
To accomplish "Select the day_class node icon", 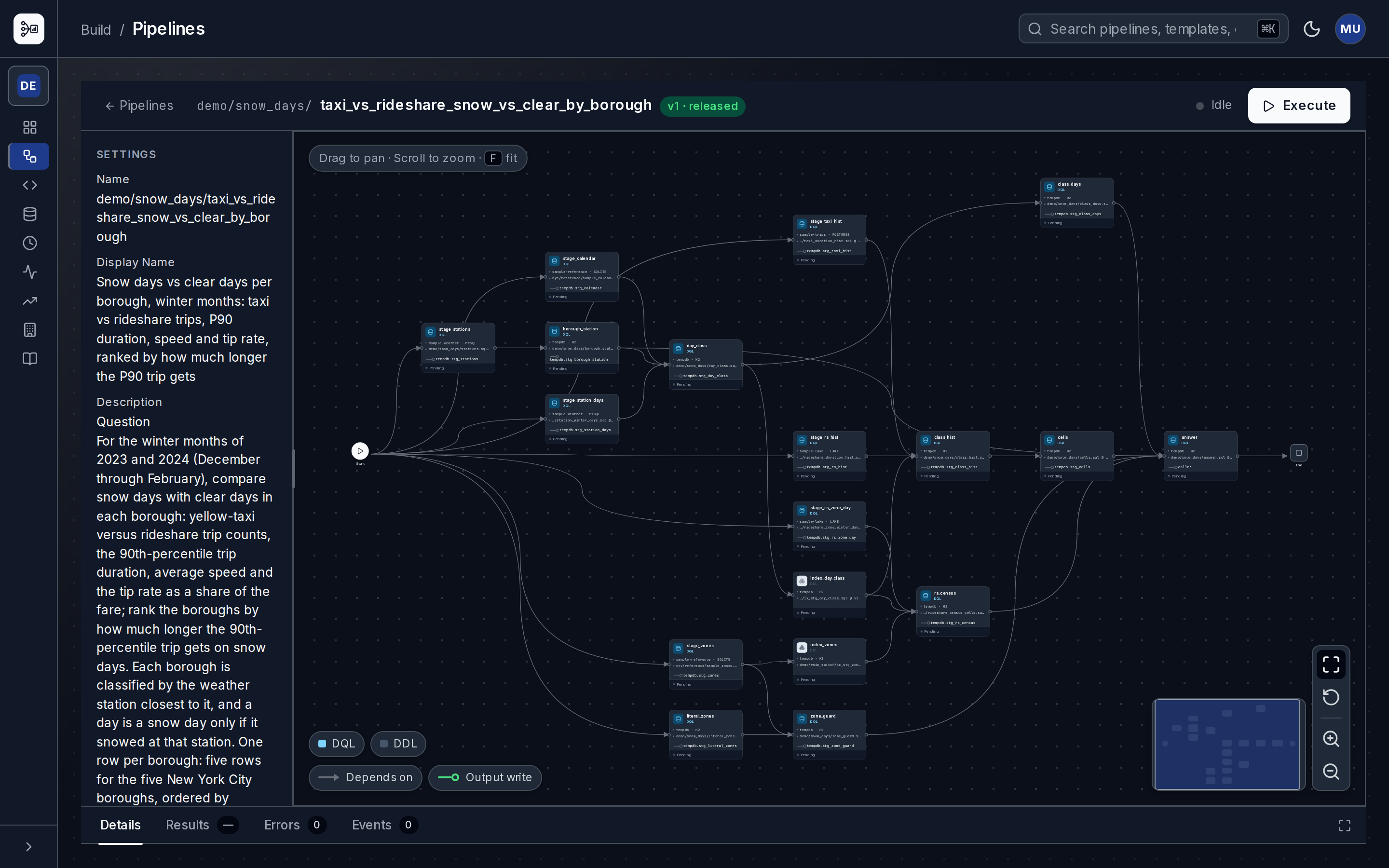I will [x=678, y=349].
